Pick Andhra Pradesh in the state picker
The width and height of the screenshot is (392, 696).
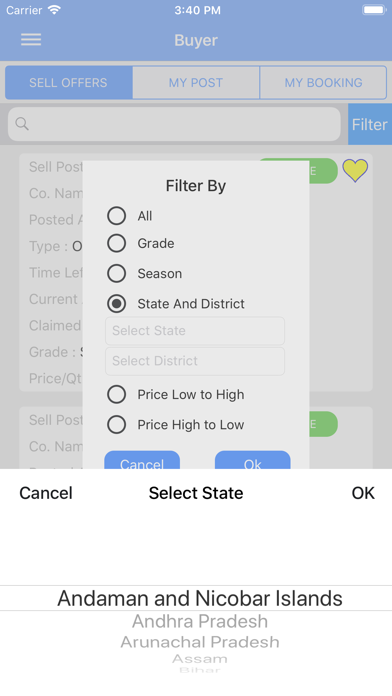[200, 621]
